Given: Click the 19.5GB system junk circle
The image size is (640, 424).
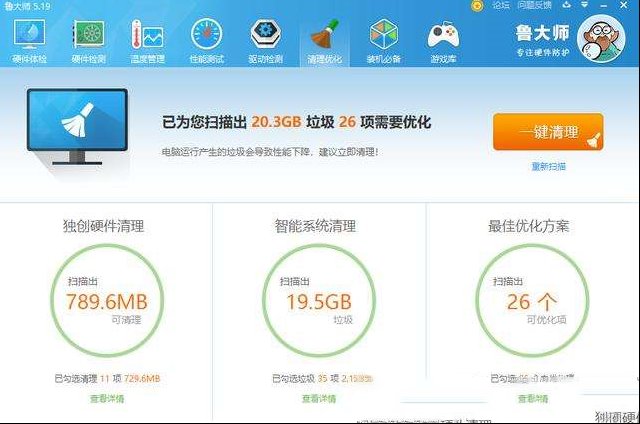Looking at the screenshot, I should [x=318, y=300].
